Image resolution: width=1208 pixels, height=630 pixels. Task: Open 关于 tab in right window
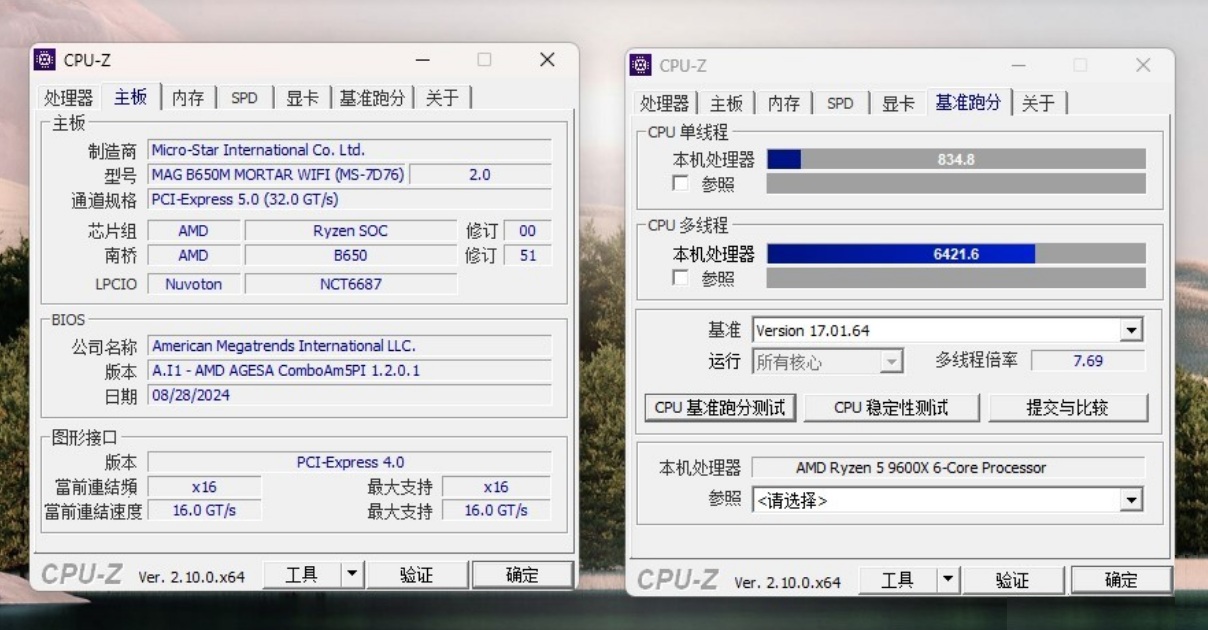coord(1039,103)
